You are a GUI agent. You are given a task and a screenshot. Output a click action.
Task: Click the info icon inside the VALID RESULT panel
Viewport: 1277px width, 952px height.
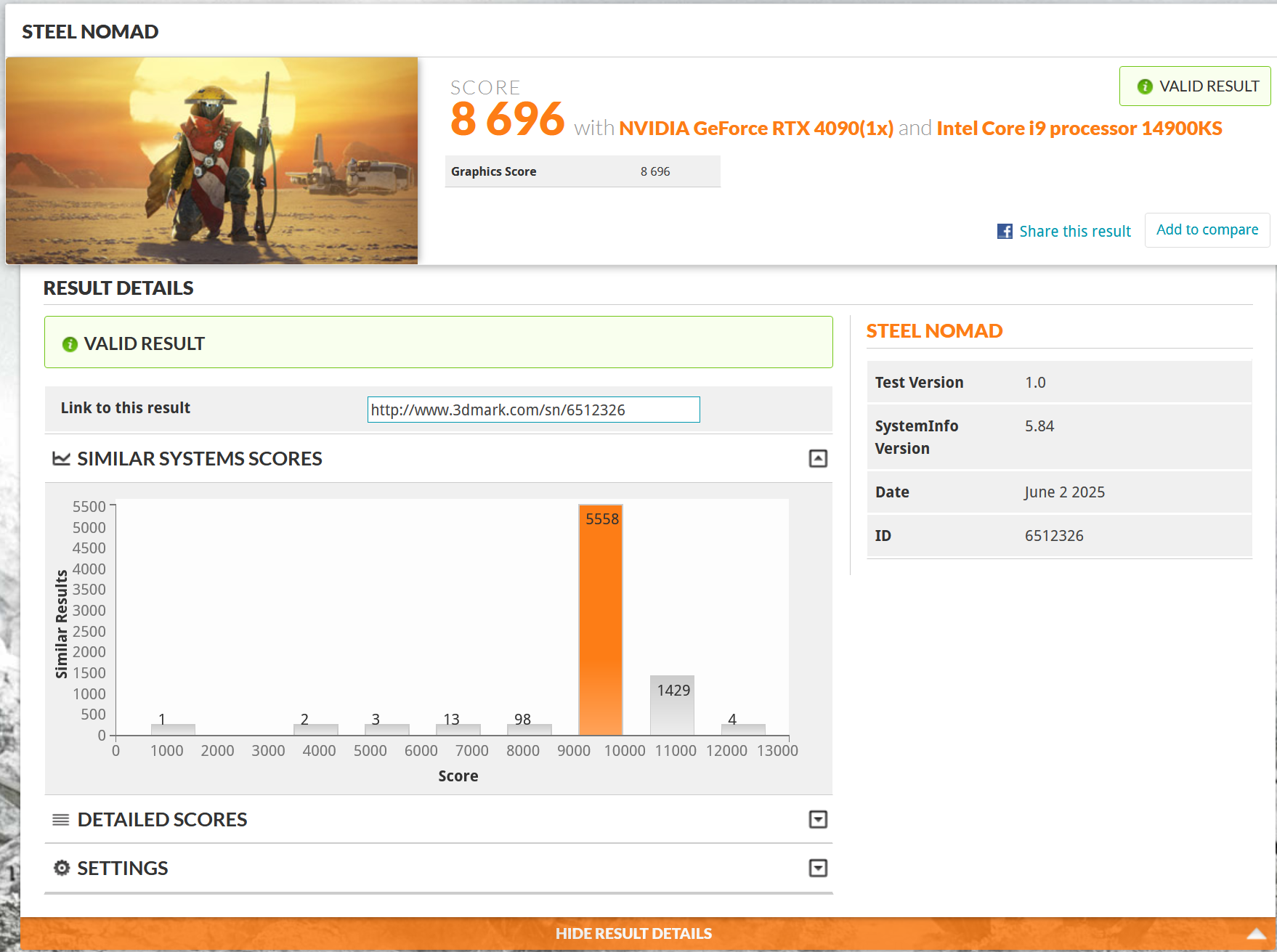(70, 343)
